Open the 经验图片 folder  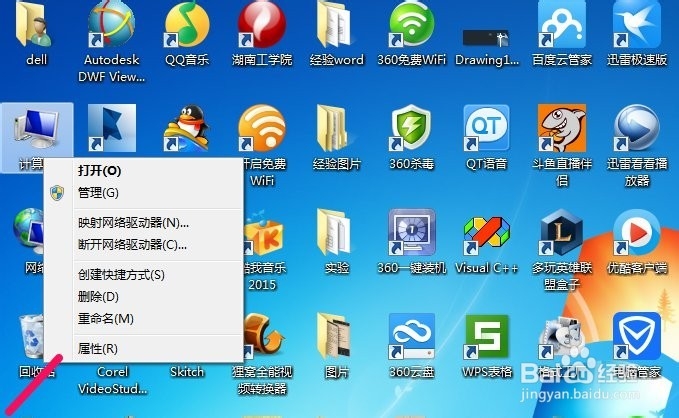tap(334, 128)
